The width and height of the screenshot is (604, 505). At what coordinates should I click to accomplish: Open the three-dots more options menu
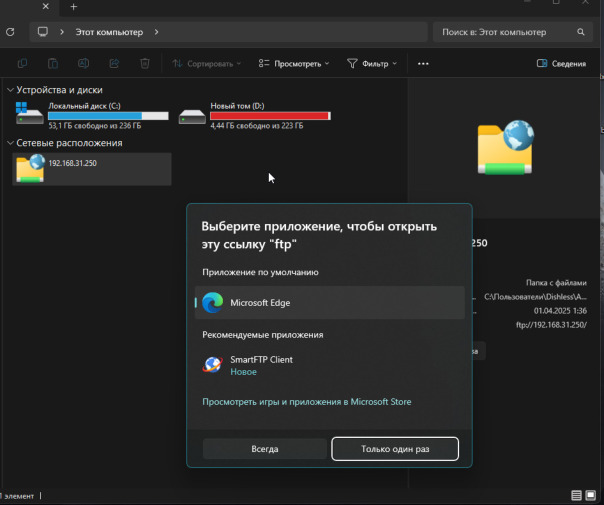tap(423, 64)
